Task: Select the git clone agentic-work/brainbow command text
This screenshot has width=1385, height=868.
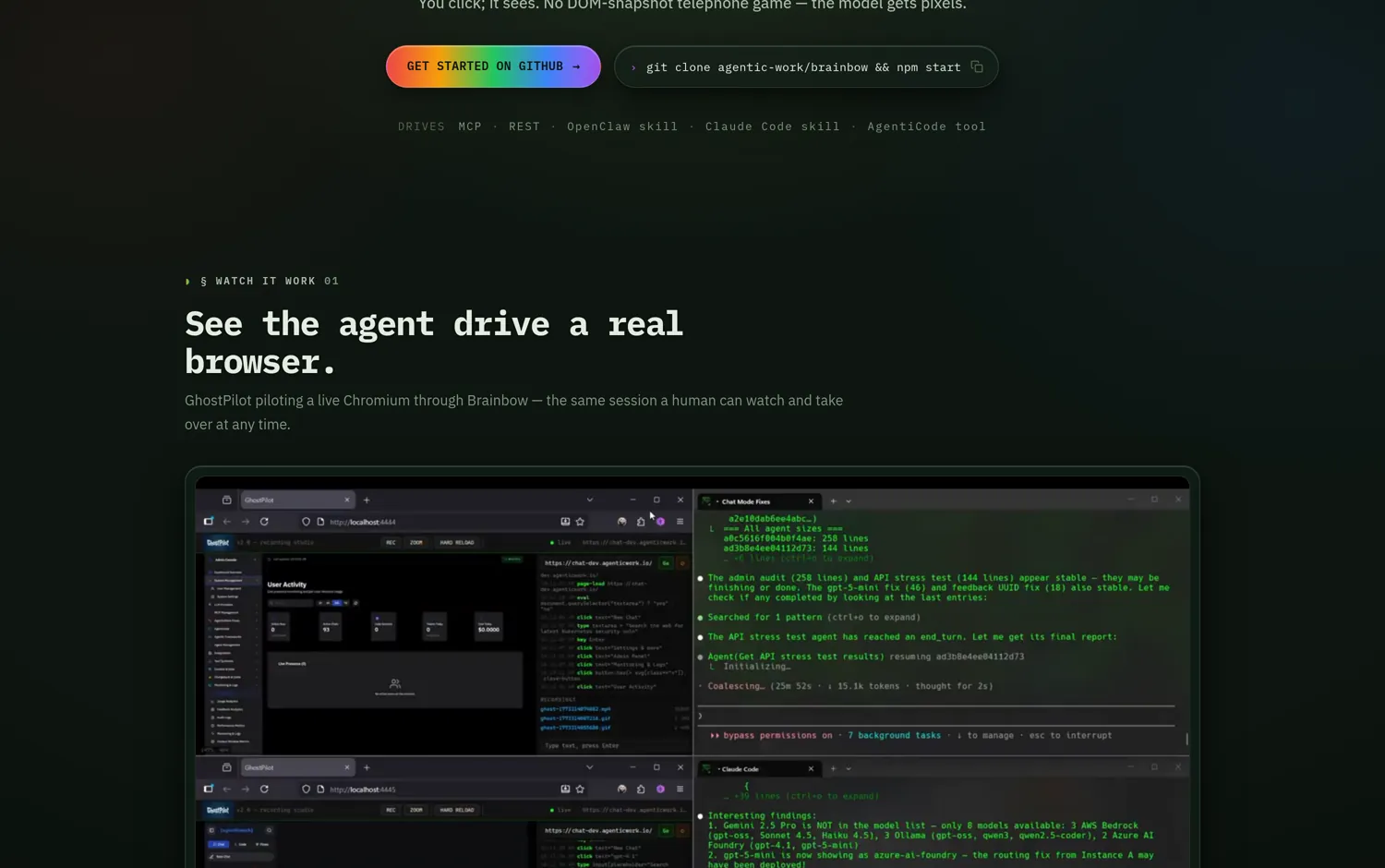Action: (x=803, y=67)
